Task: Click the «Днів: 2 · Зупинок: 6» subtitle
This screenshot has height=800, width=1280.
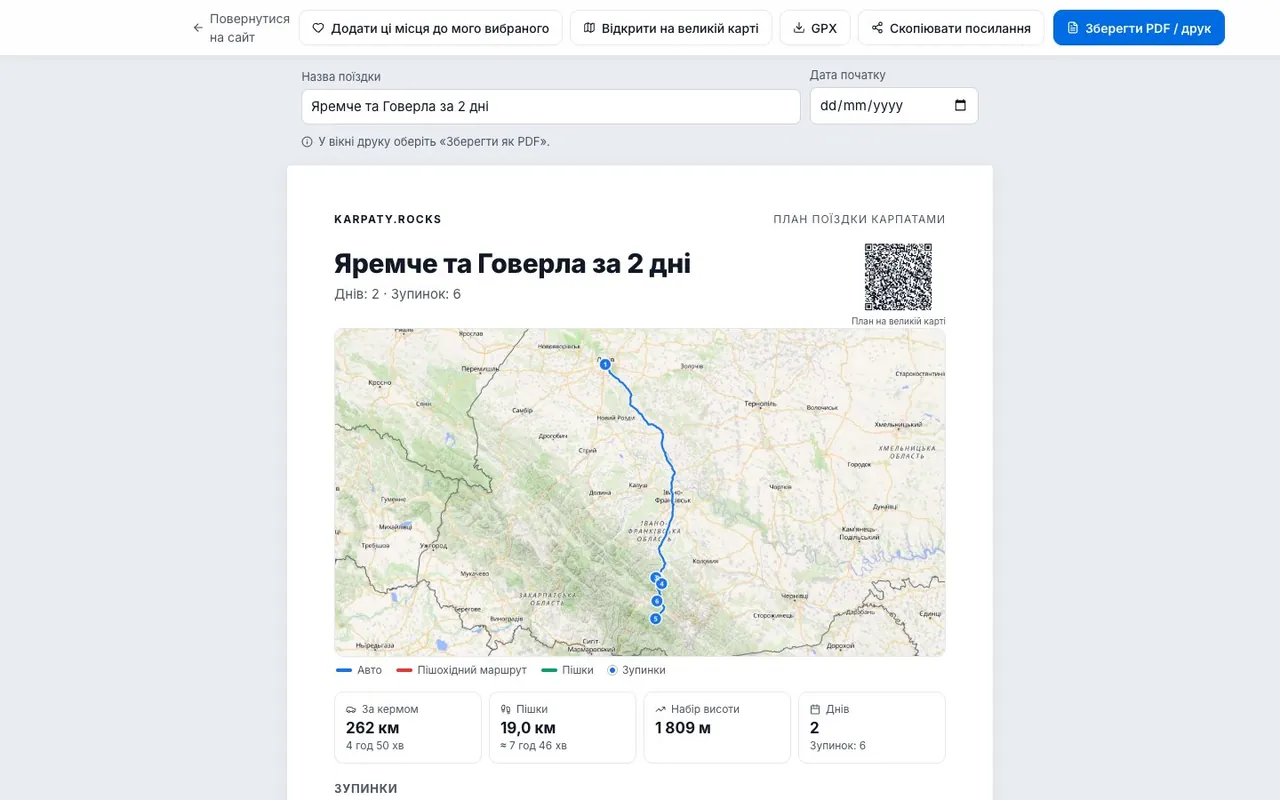Action: click(398, 294)
